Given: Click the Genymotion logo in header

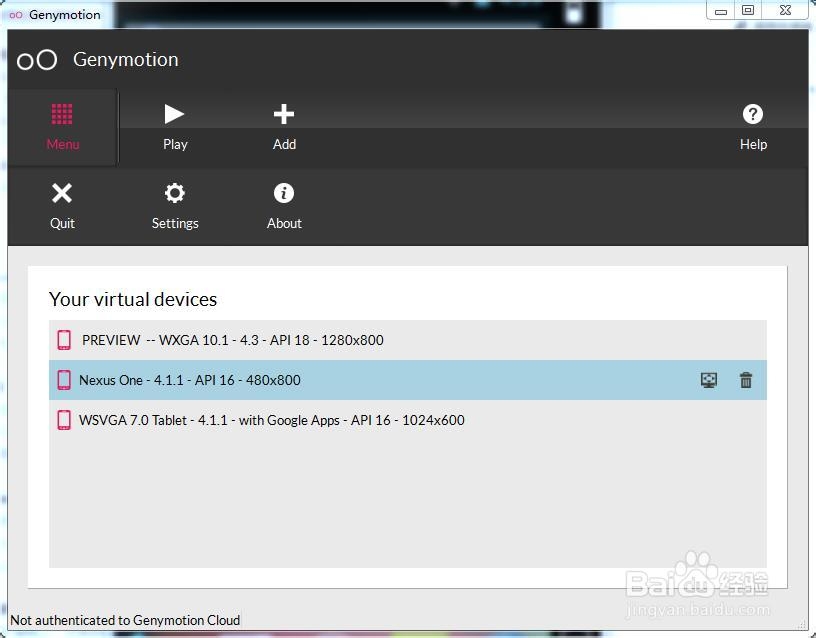Looking at the screenshot, I should click(x=37, y=60).
